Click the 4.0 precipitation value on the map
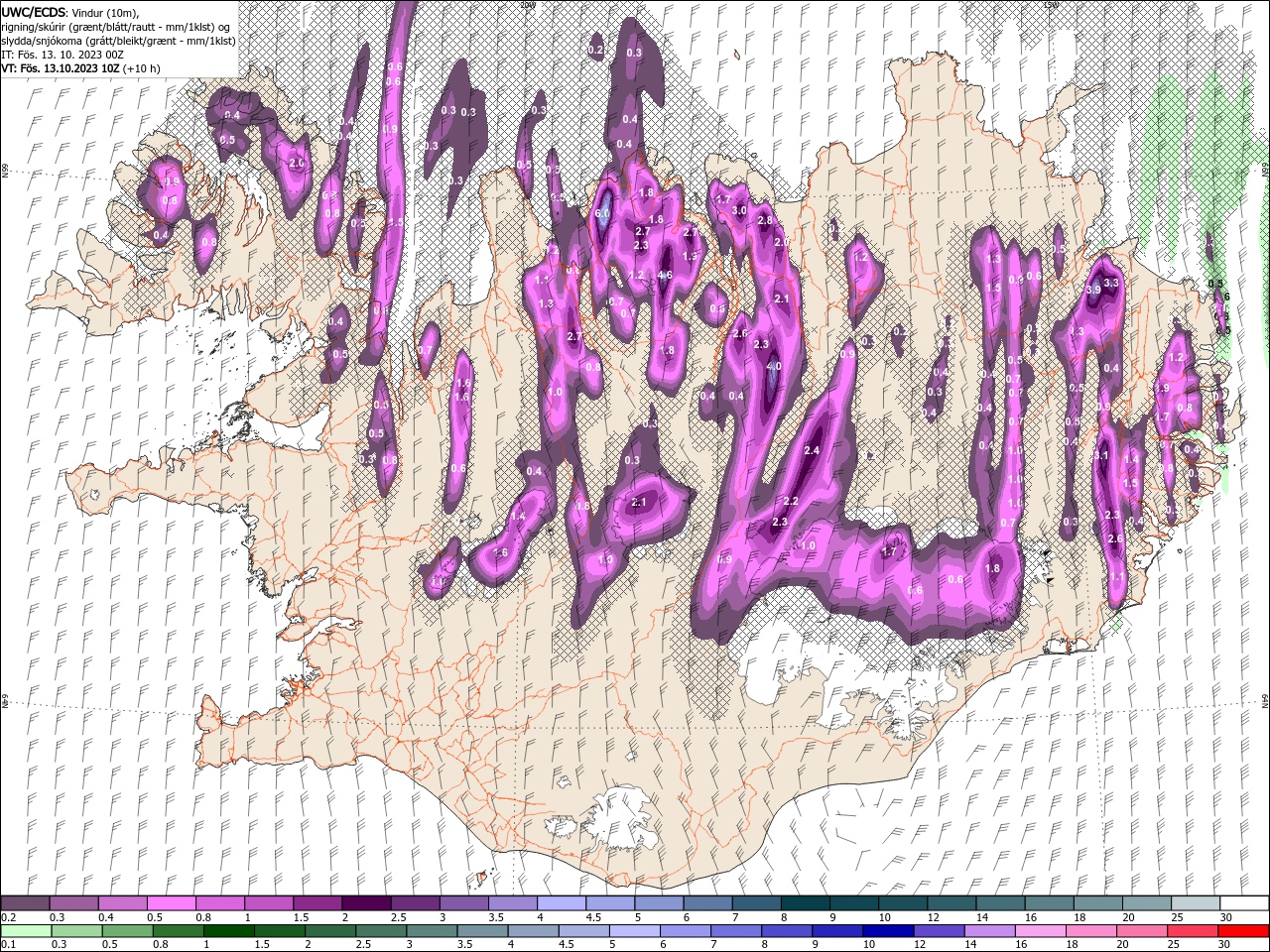1270x952 pixels. [774, 366]
